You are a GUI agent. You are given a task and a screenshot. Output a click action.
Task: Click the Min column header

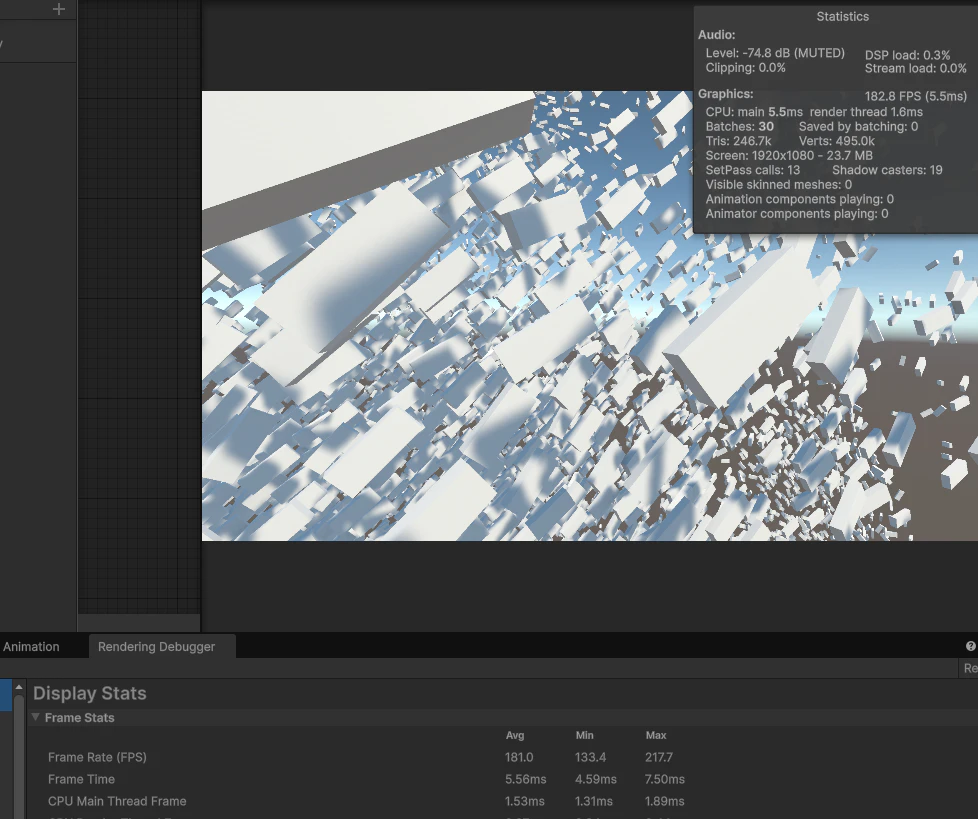584,735
